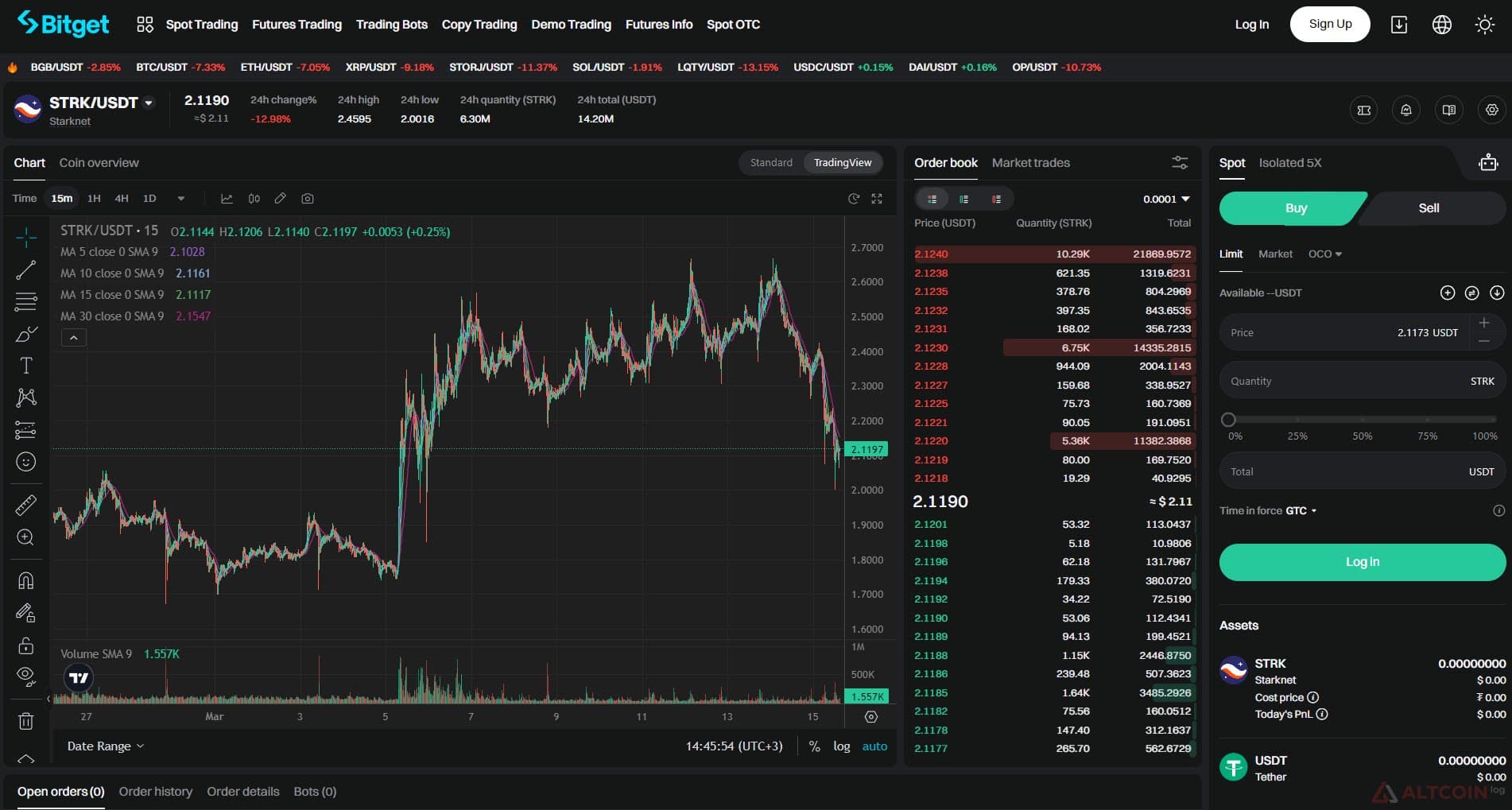Toggle the light/dark theme sun icon
1512x810 pixels.
pos(1484,25)
